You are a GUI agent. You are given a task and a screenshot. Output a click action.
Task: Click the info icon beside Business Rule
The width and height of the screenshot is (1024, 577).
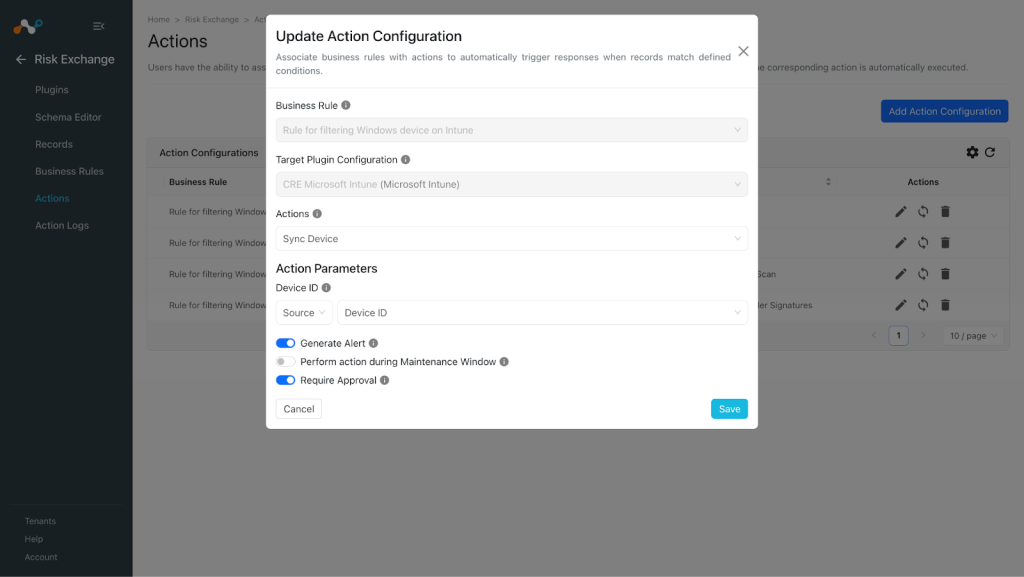346,105
